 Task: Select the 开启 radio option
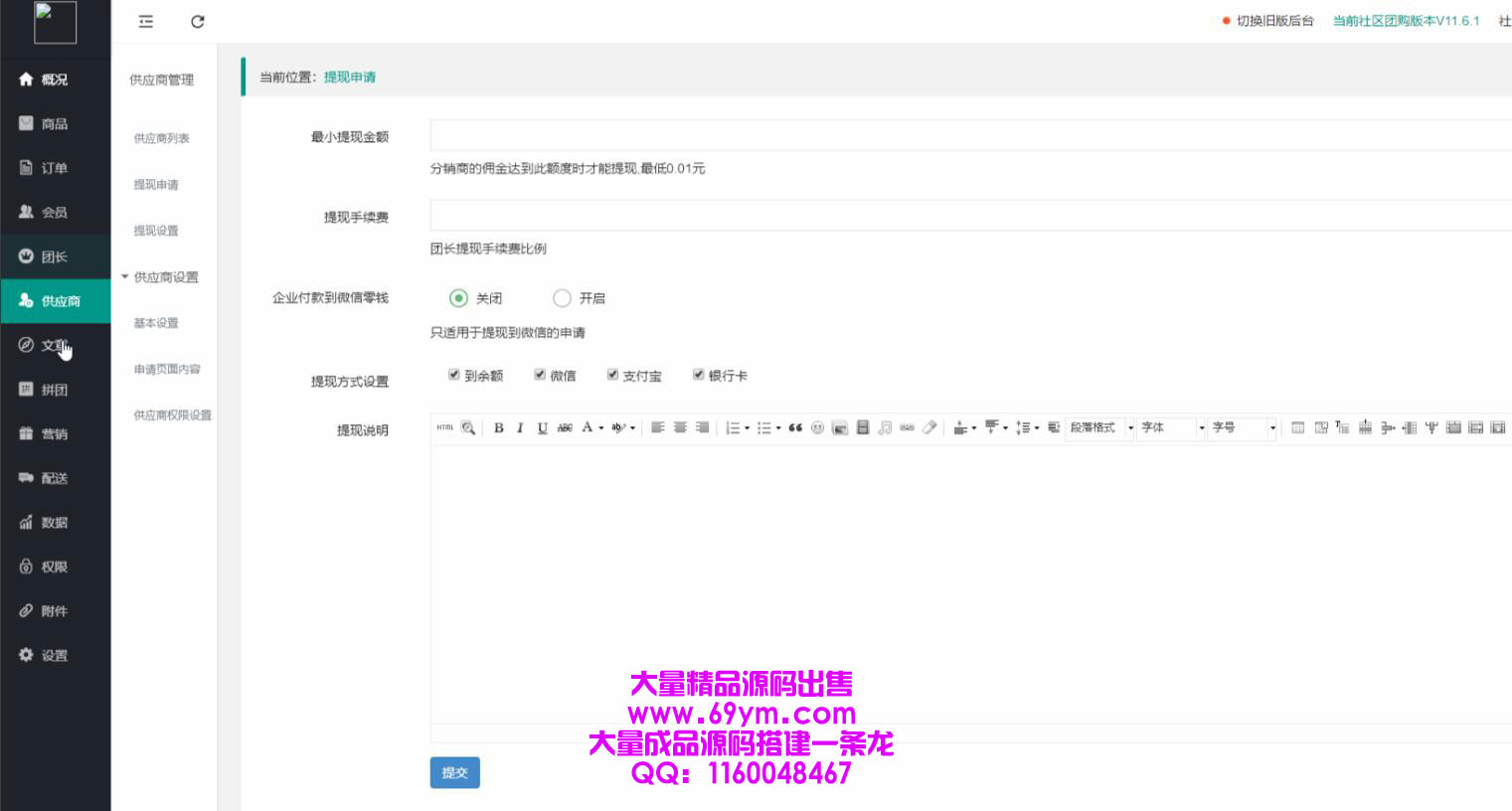[x=562, y=298]
